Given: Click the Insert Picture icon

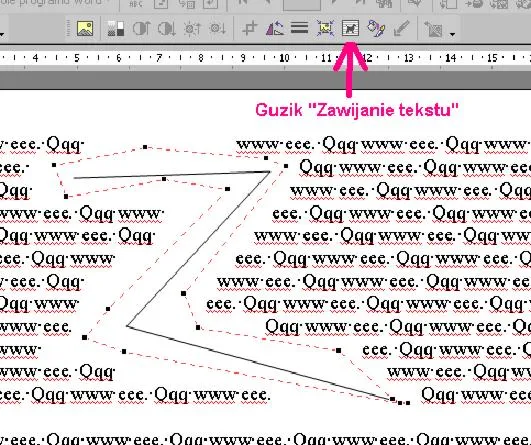Looking at the screenshot, I should coord(85,28).
